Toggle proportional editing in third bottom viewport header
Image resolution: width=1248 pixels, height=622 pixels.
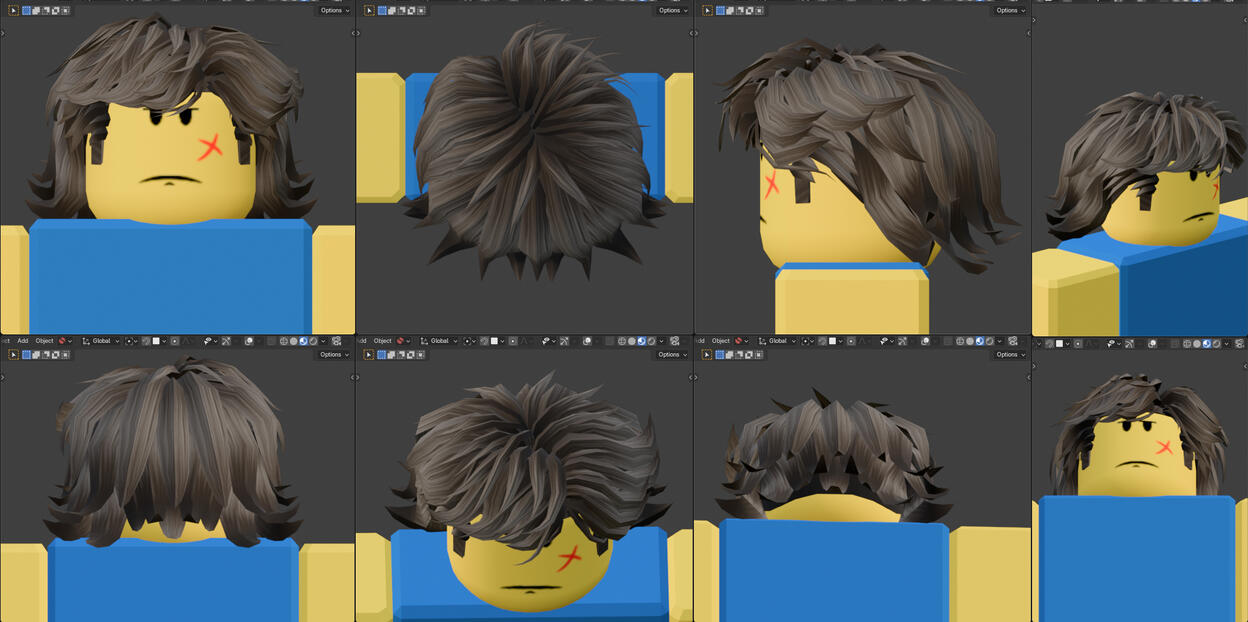coord(851,341)
